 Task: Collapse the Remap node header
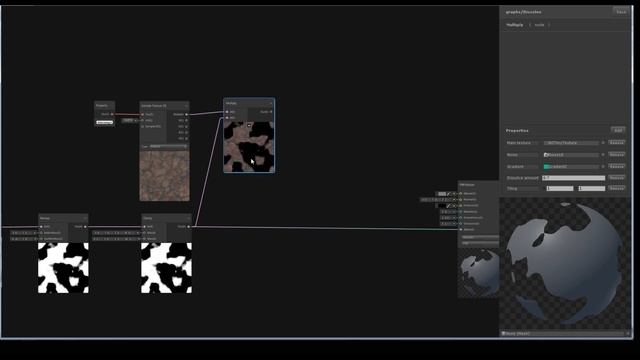85,218
